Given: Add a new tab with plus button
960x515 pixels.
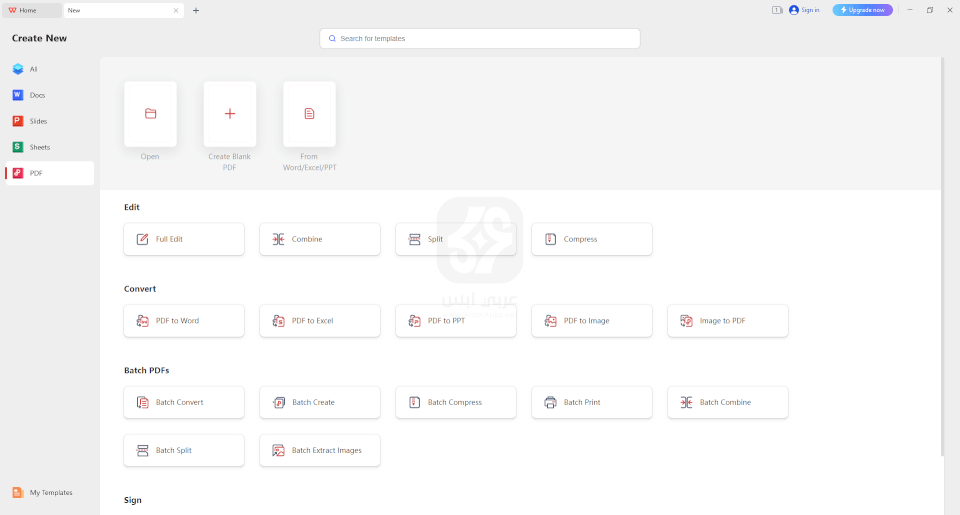Looking at the screenshot, I should pyautogui.click(x=196, y=10).
